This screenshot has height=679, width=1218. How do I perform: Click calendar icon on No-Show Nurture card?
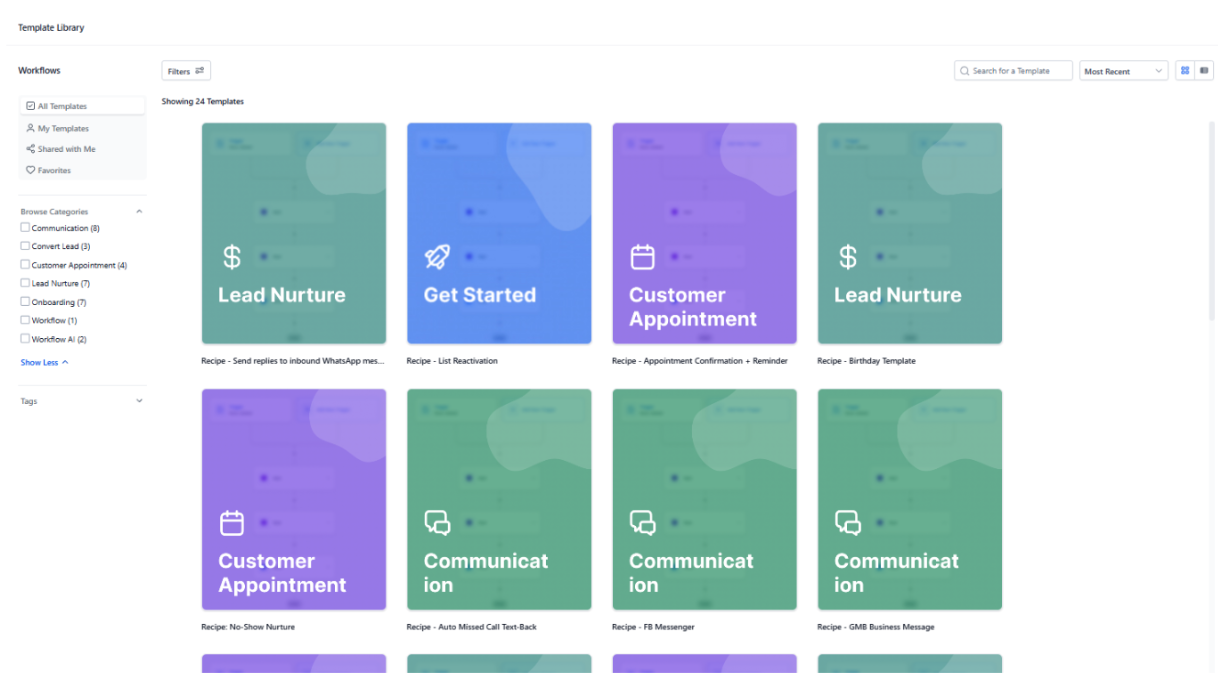point(232,523)
